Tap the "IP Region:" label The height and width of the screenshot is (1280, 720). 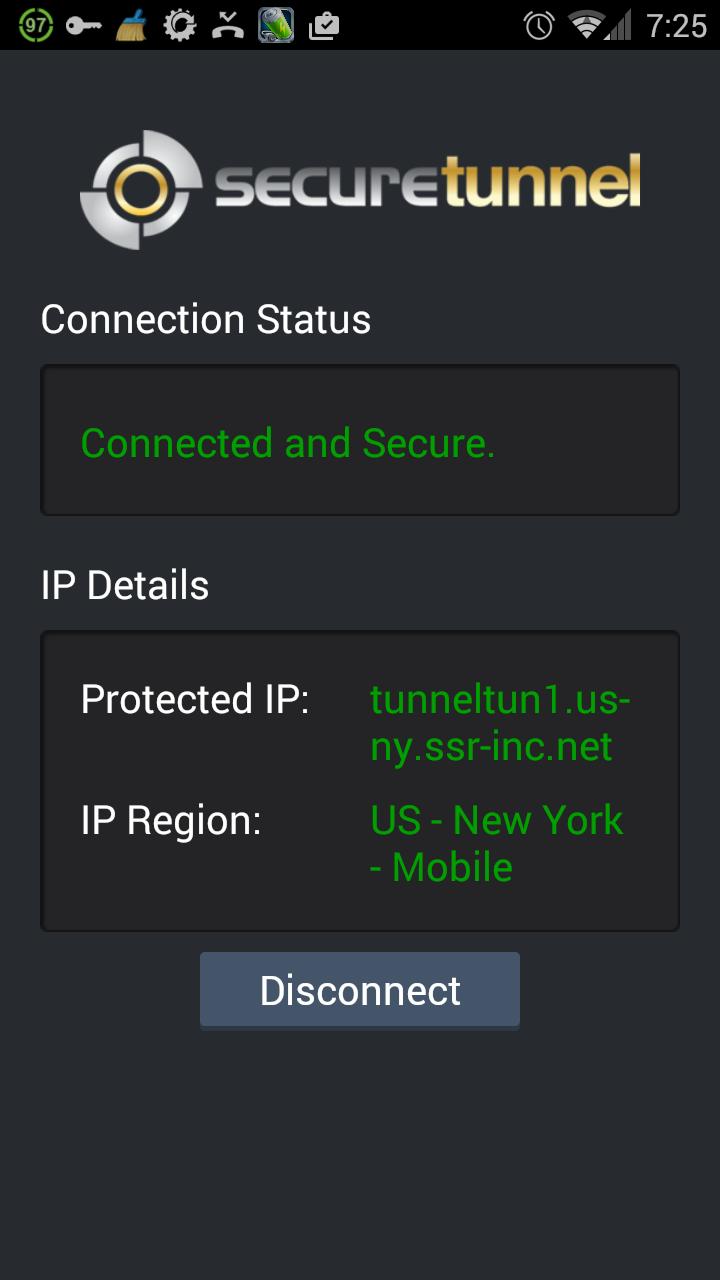coord(171,820)
